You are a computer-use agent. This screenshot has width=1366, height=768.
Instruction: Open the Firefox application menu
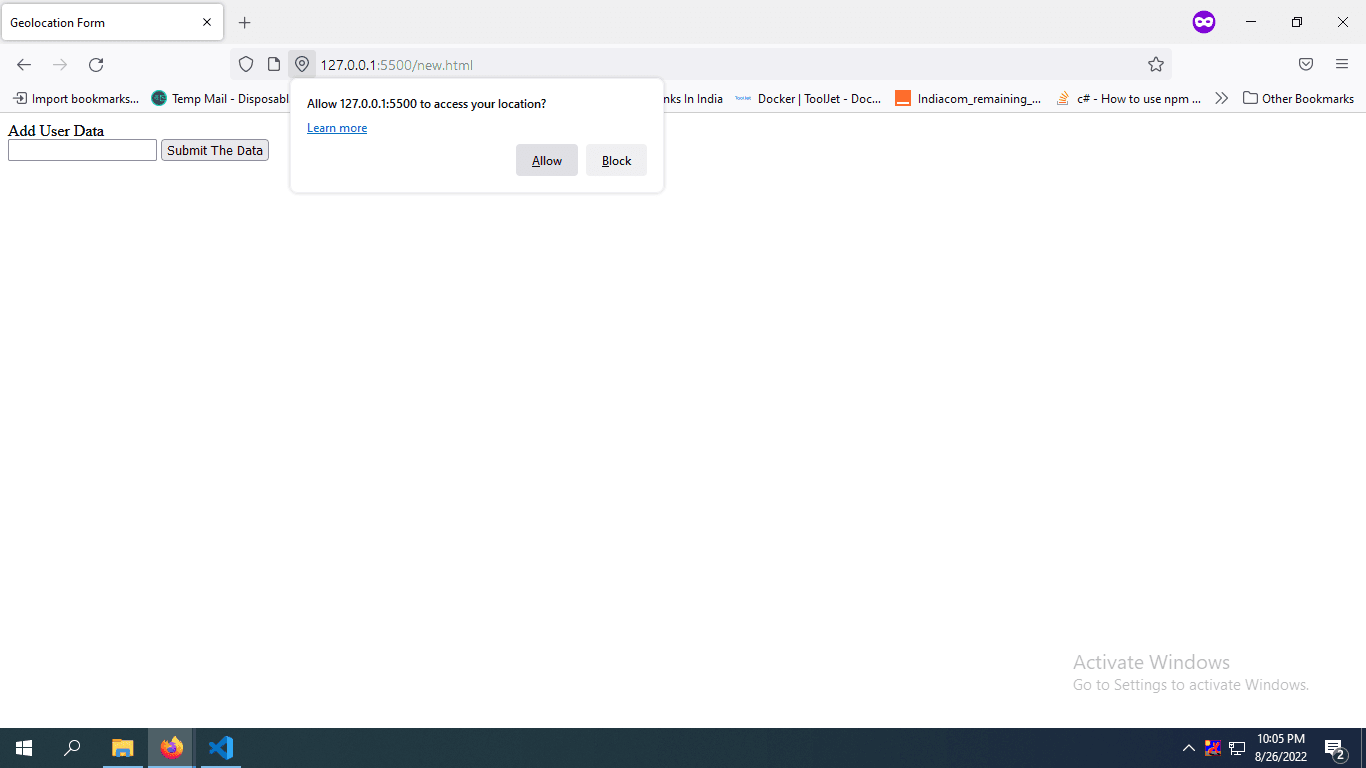pos(1342,65)
